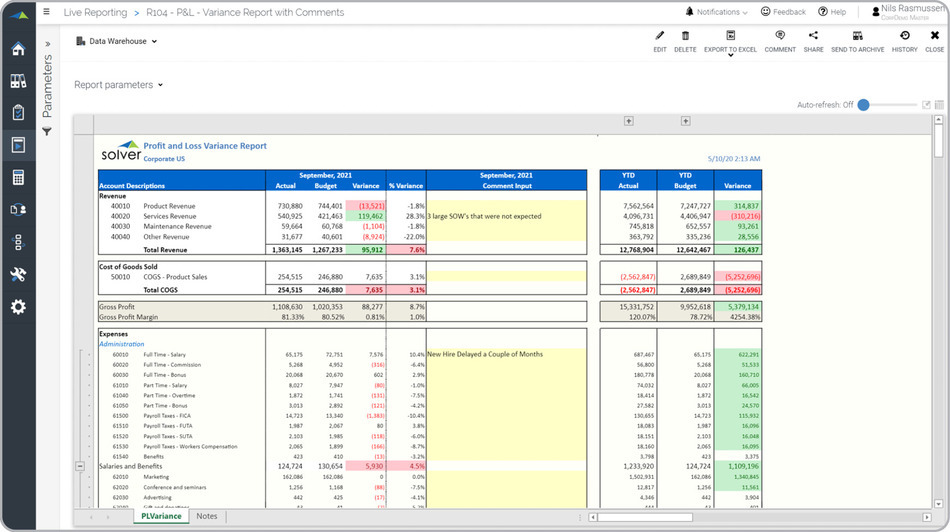Click the calculator icon in left sidebar
The width and height of the screenshot is (950, 532).
17,177
